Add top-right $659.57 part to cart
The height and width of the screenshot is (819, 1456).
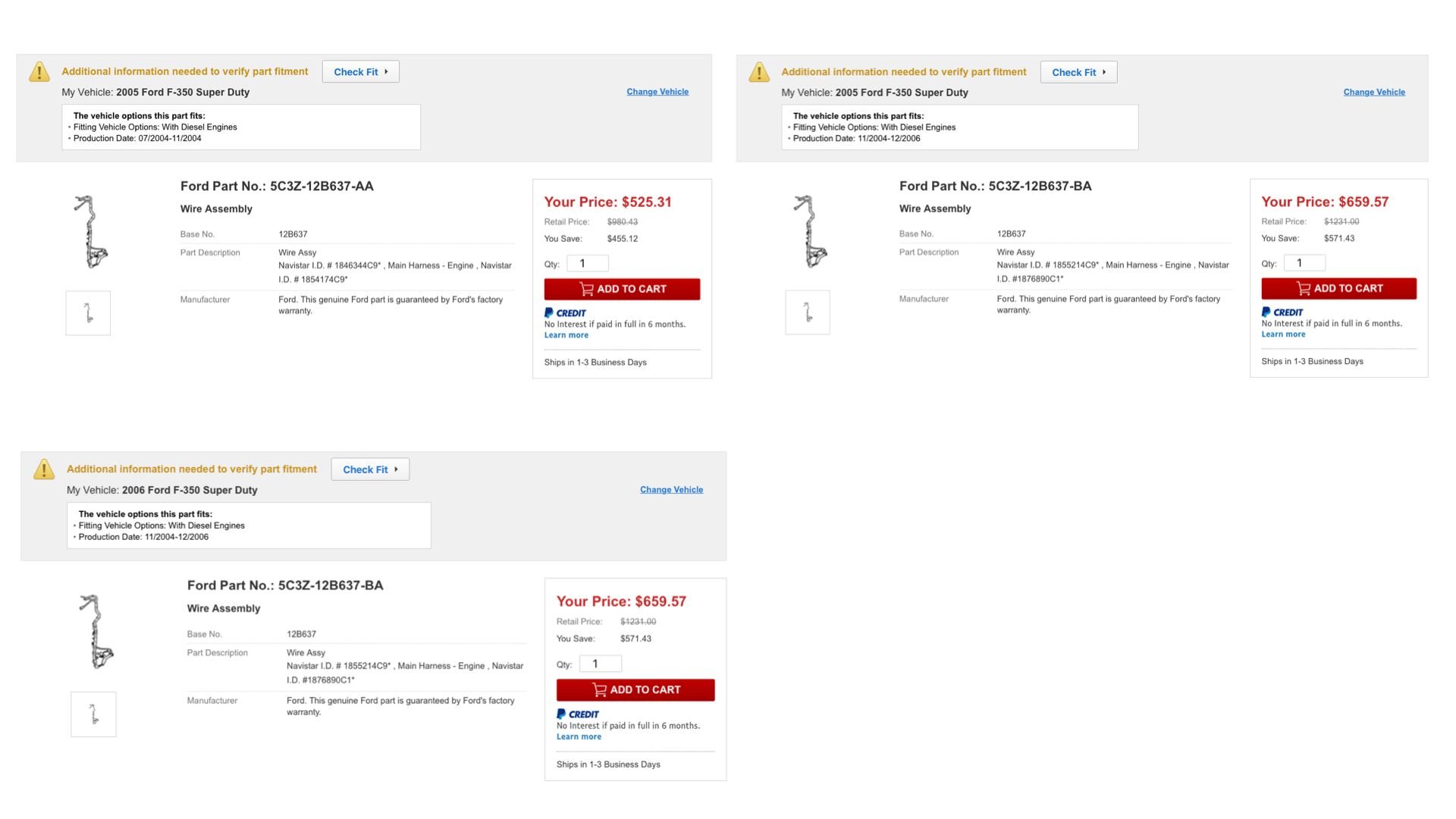click(1338, 288)
